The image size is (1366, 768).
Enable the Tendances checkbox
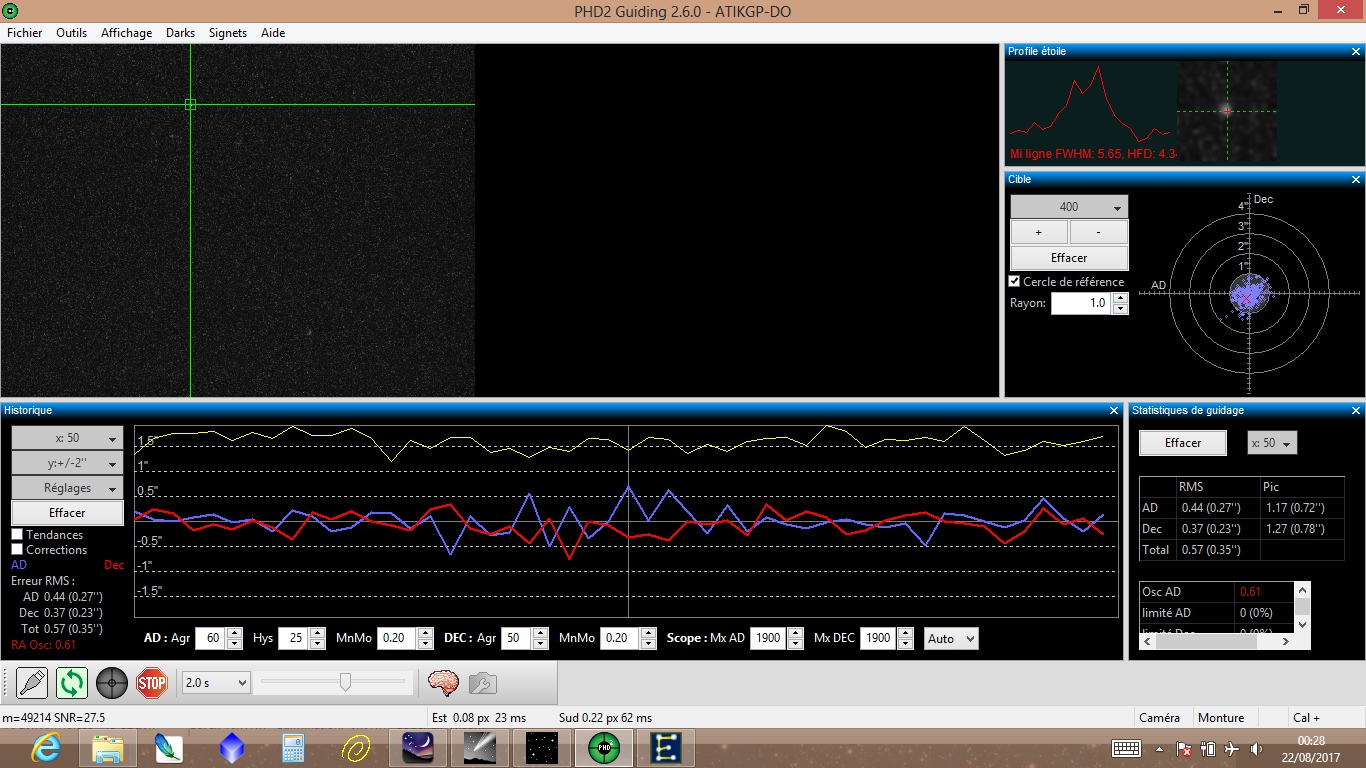point(17,535)
